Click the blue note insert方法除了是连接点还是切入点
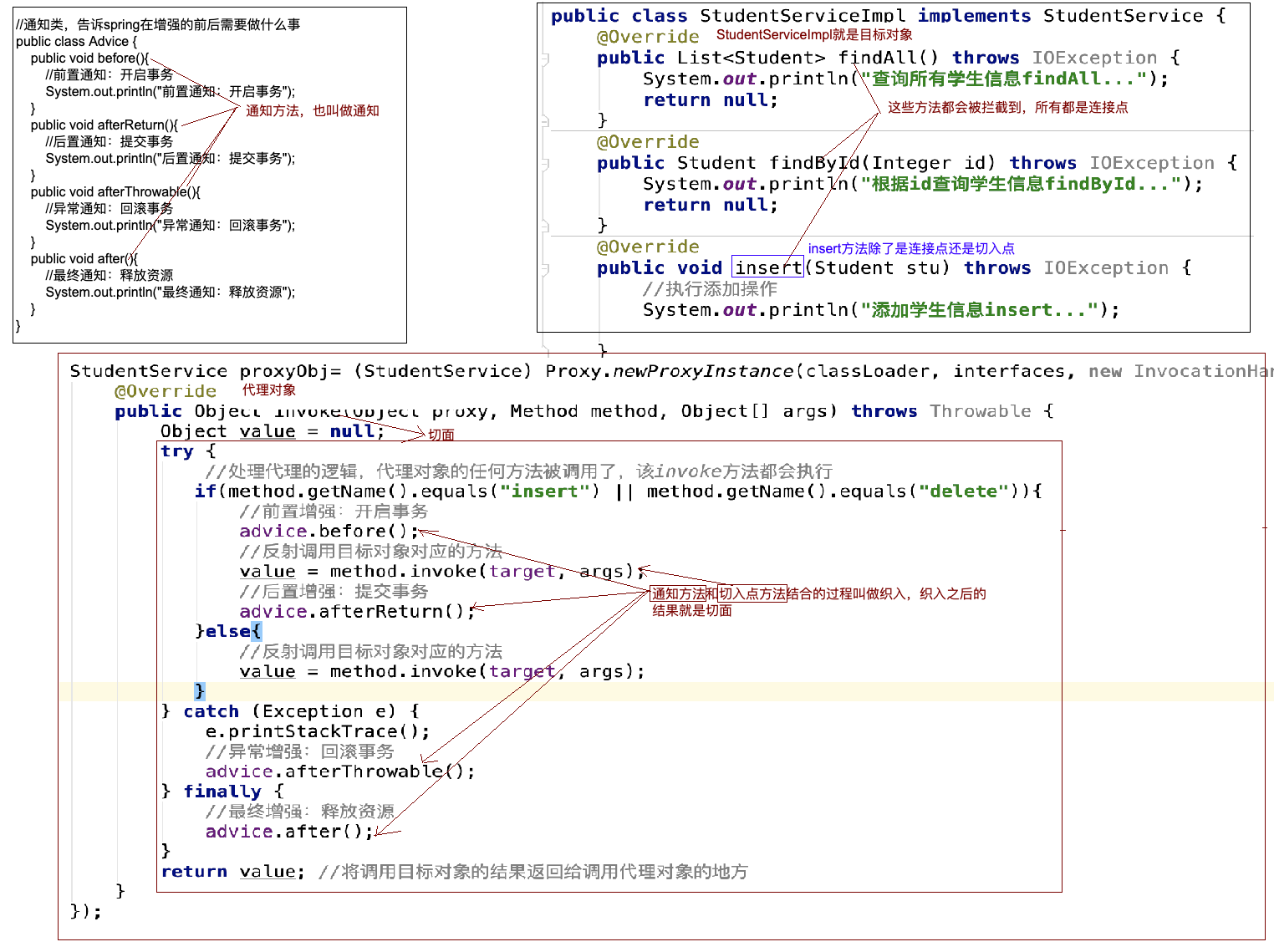Screen dimensions: 1274x952 (911, 248)
